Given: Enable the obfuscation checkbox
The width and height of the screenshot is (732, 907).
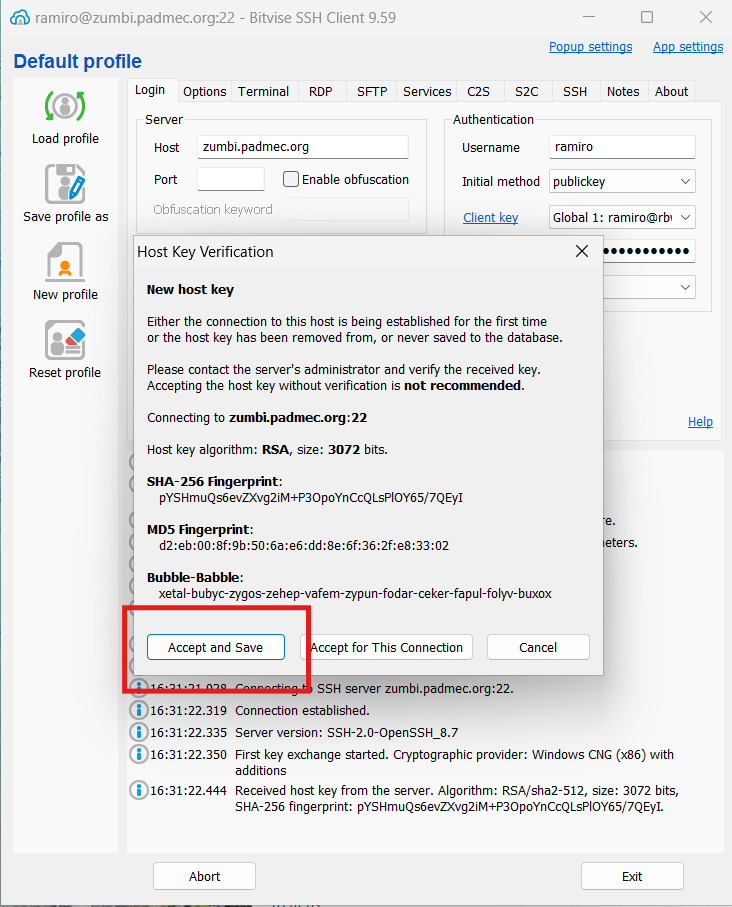Looking at the screenshot, I should point(290,179).
